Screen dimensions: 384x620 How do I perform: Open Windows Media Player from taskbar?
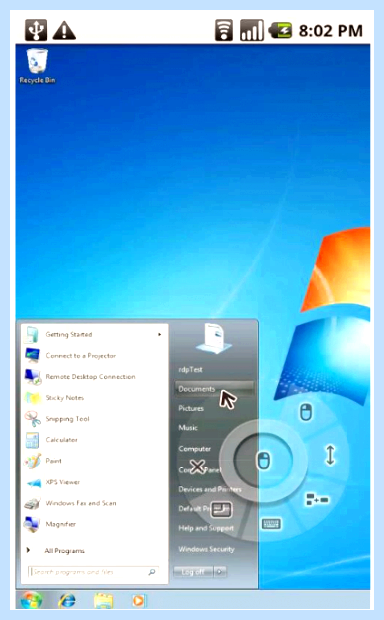point(138,601)
